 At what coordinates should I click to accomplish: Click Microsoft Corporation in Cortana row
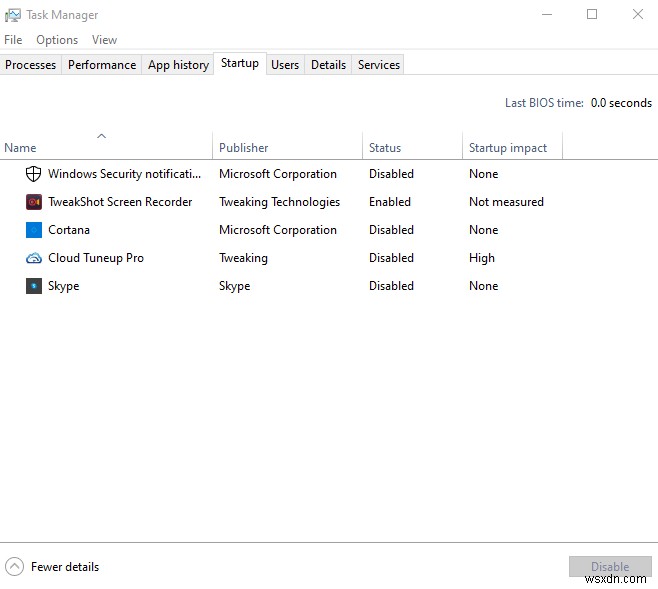(278, 230)
